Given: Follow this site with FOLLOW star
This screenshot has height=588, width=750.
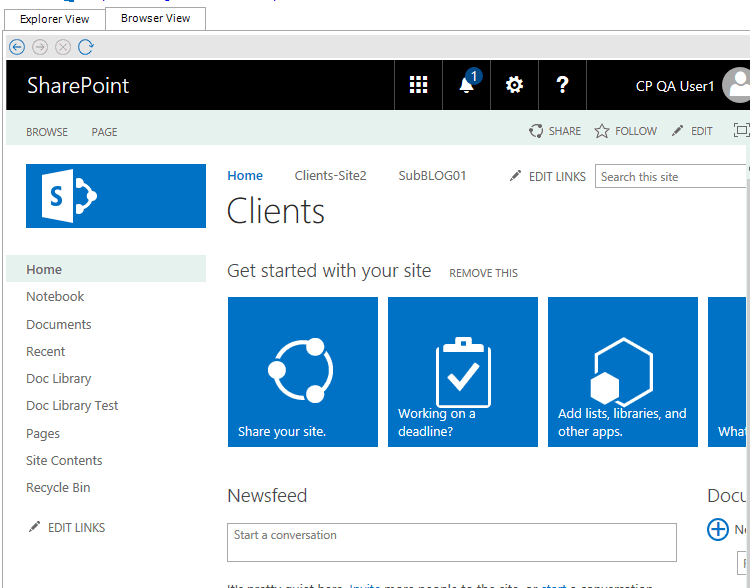Looking at the screenshot, I should pyautogui.click(x=626, y=131).
